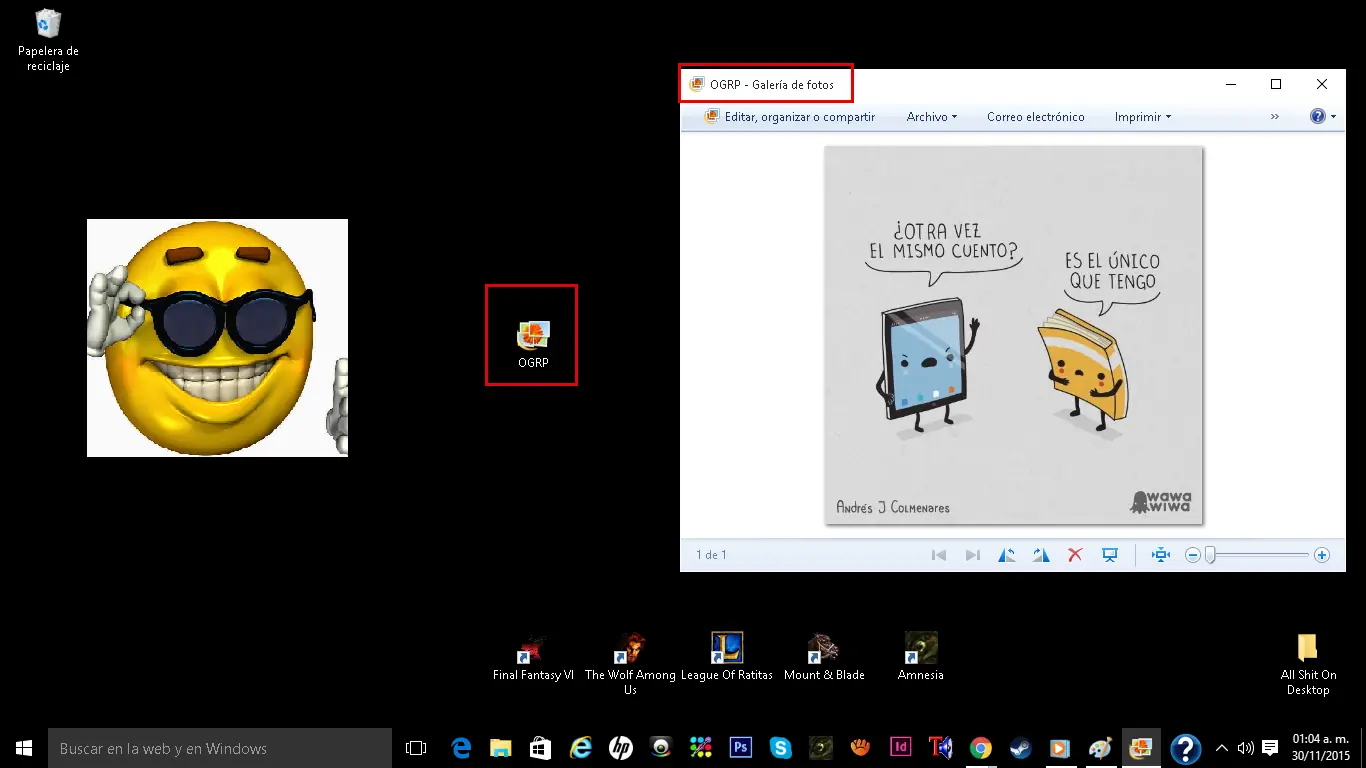Start the slideshow from the photo viewer toolbar

click(1109, 555)
